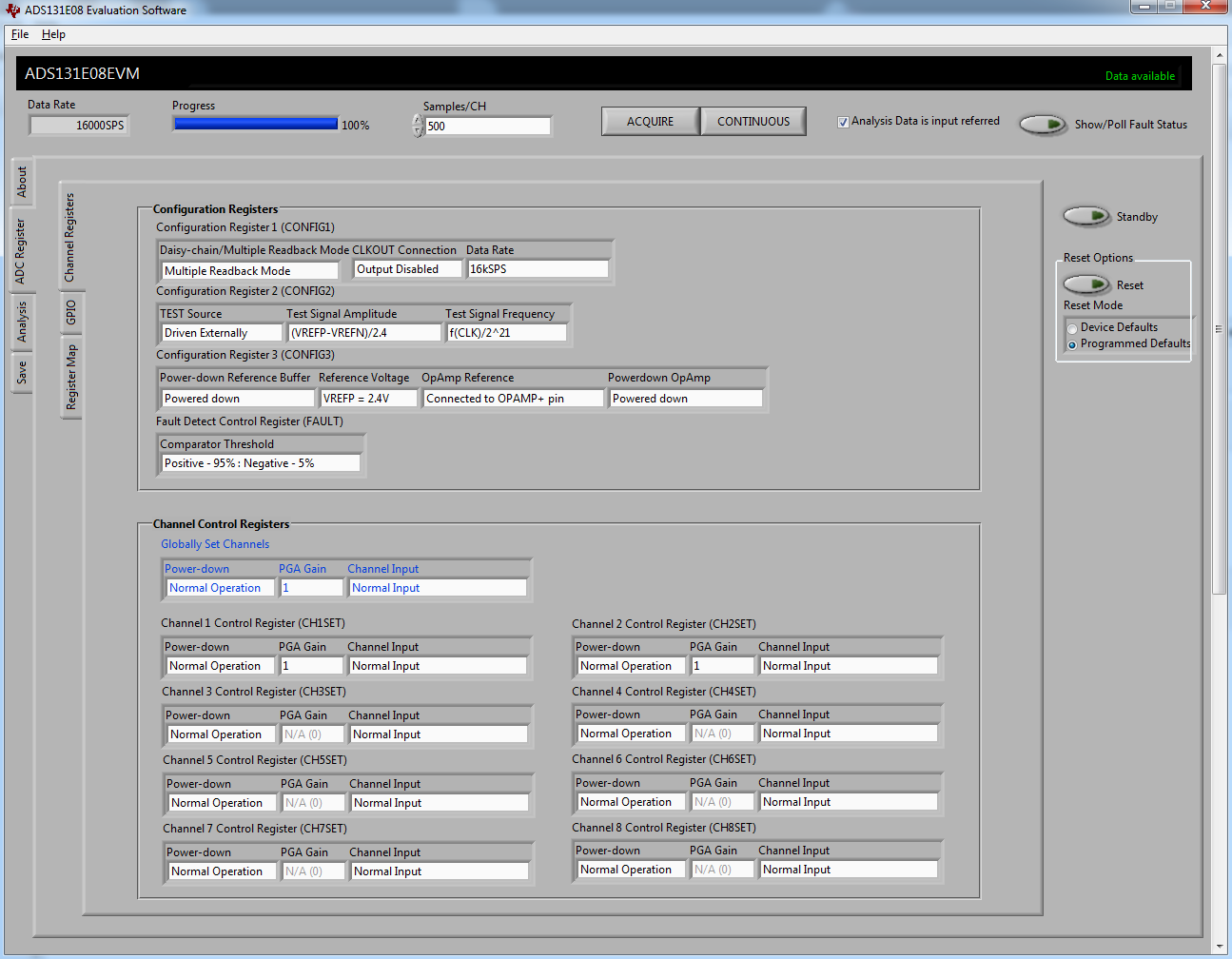Viewport: 1232px width, 959px height.
Task: Open the Analysis tab
Action: (x=22, y=322)
